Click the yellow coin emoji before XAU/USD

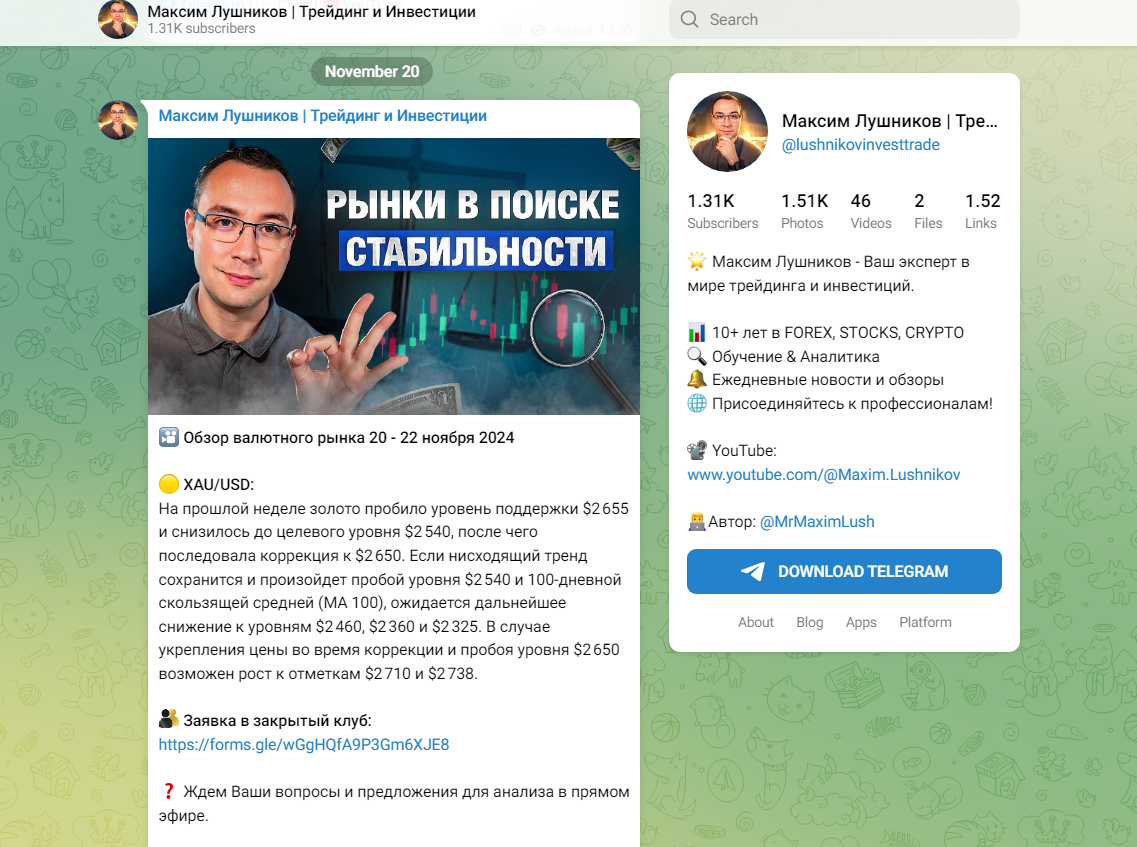168,484
